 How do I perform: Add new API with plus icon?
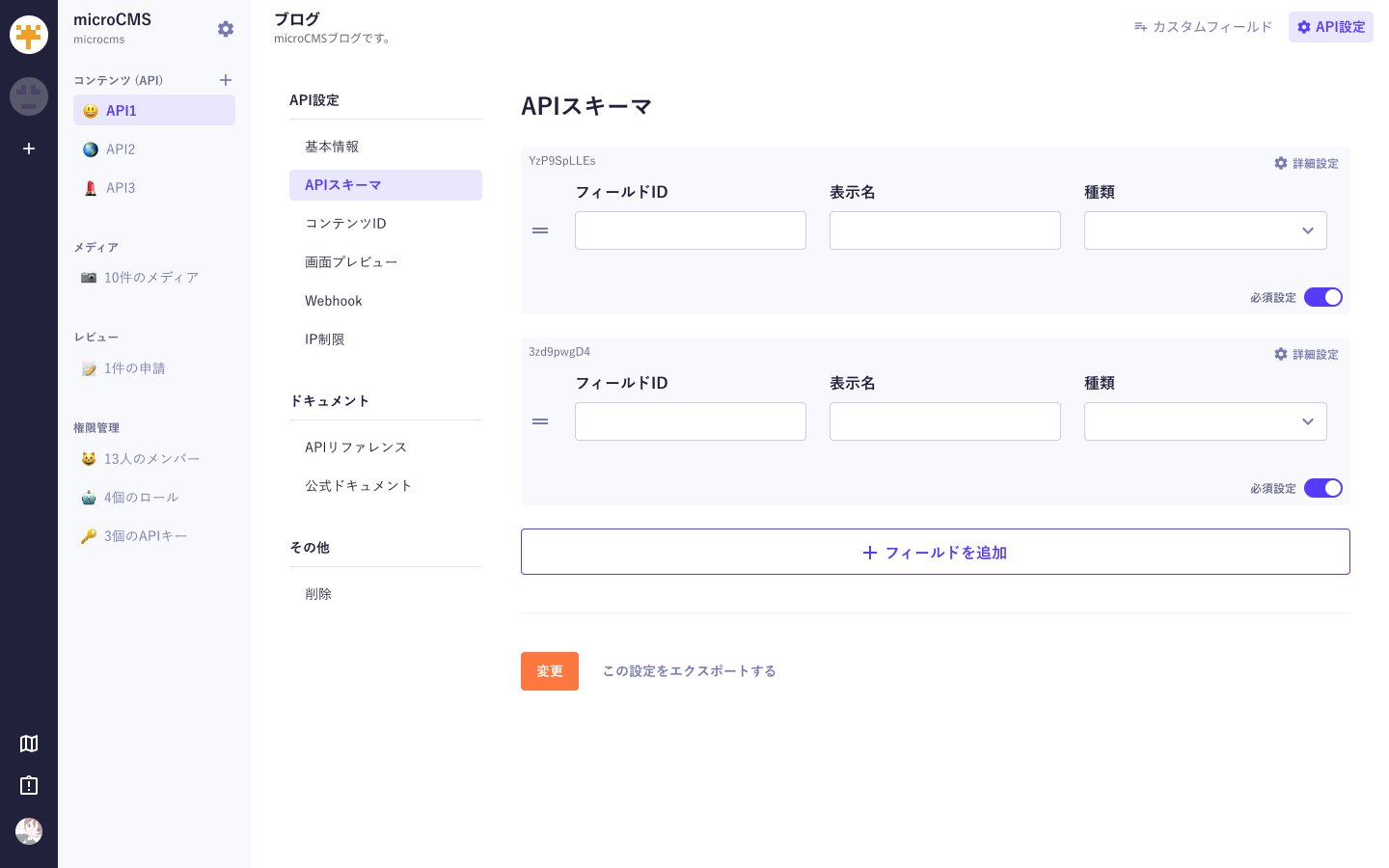pos(226,80)
